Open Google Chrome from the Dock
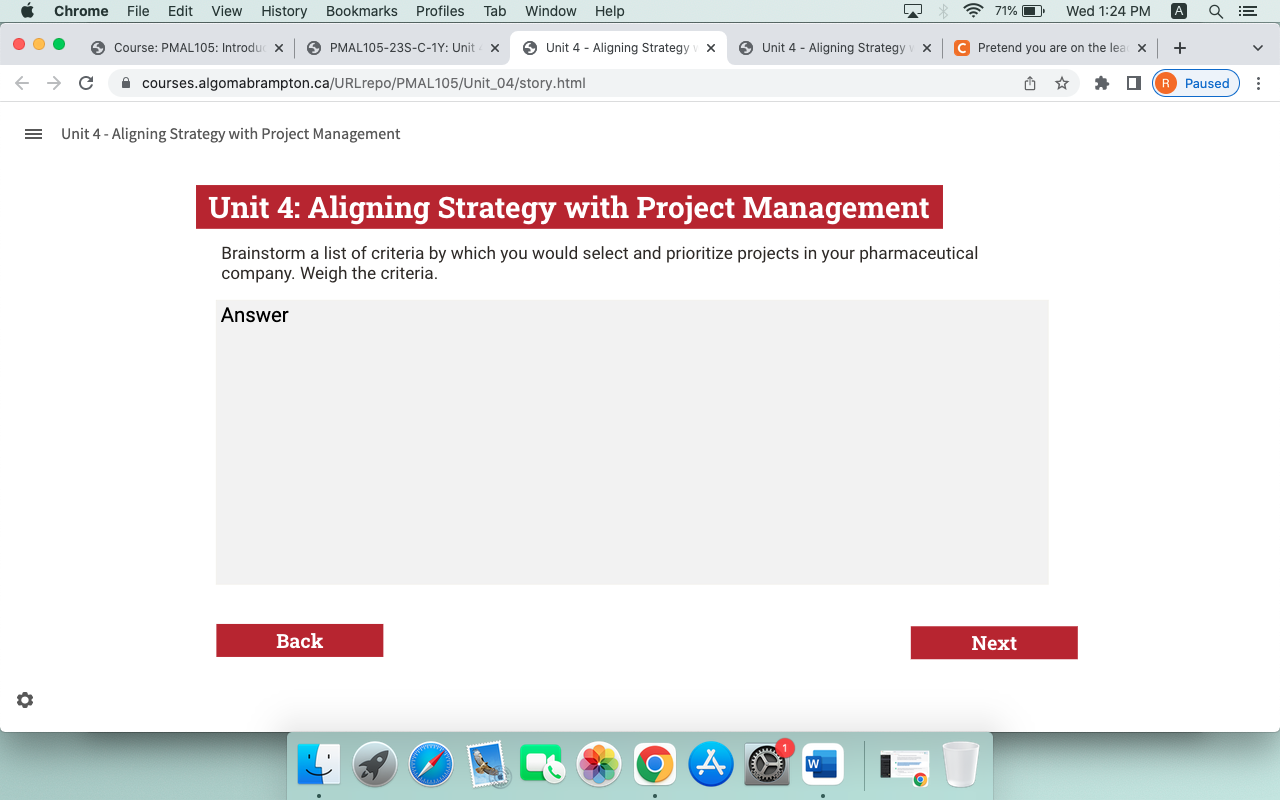1280x800 pixels. click(x=655, y=765)
